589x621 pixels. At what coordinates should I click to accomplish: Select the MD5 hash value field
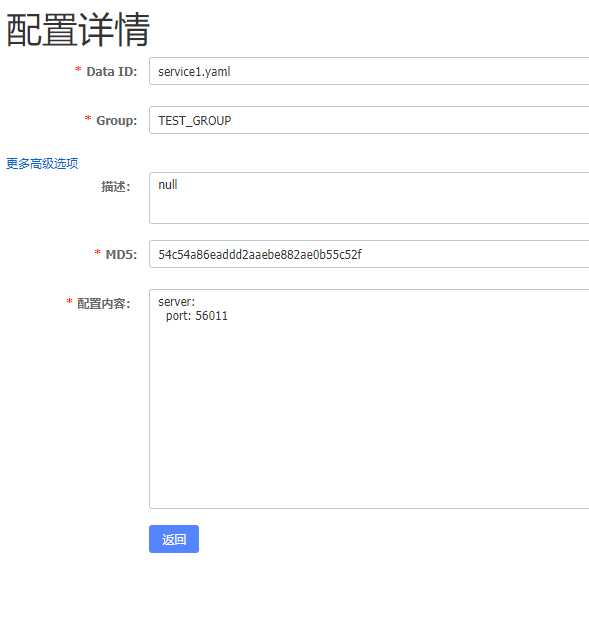click(369, 254)
